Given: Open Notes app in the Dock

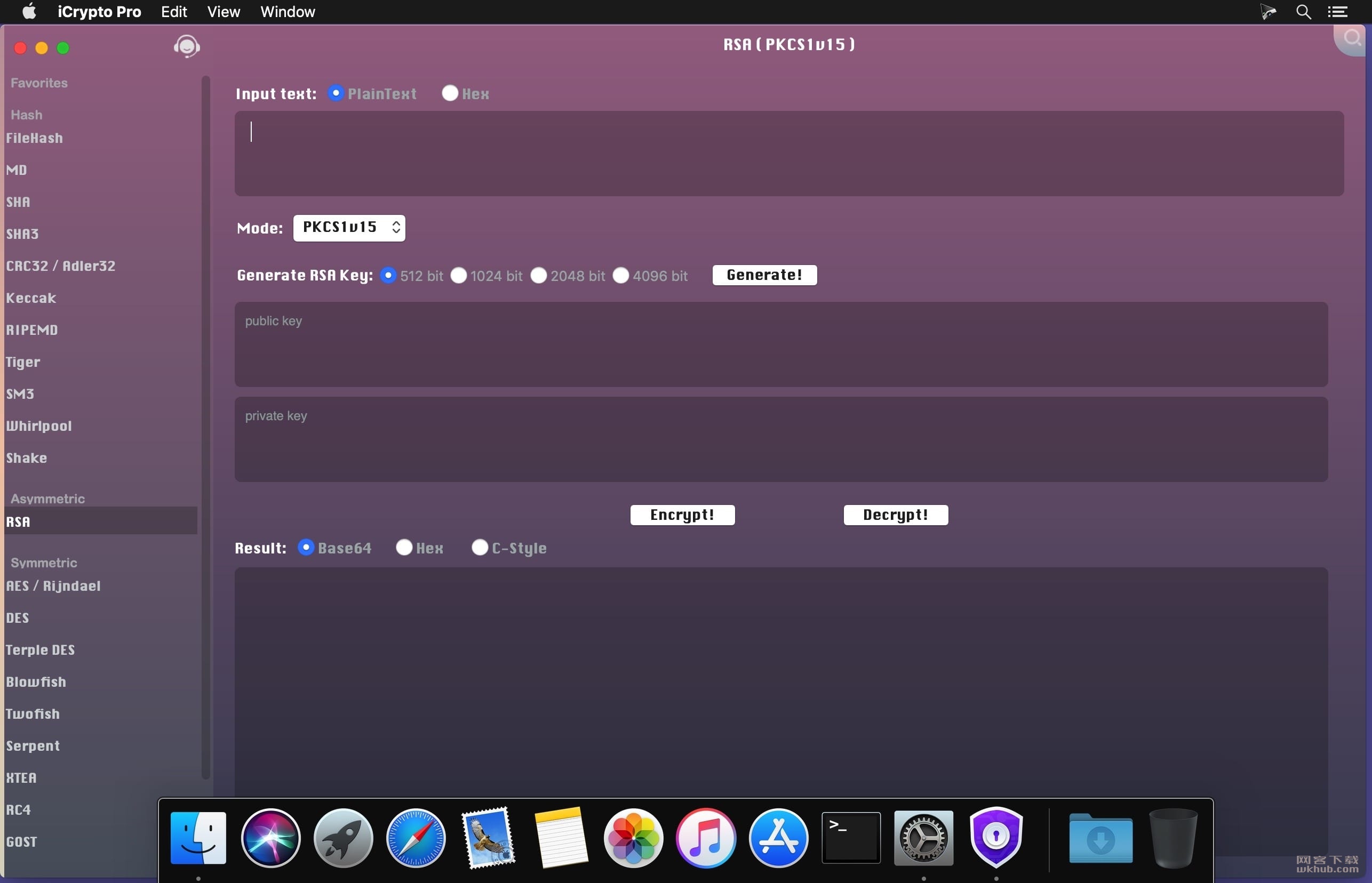Looking at the screenshot, I should 561,838.
